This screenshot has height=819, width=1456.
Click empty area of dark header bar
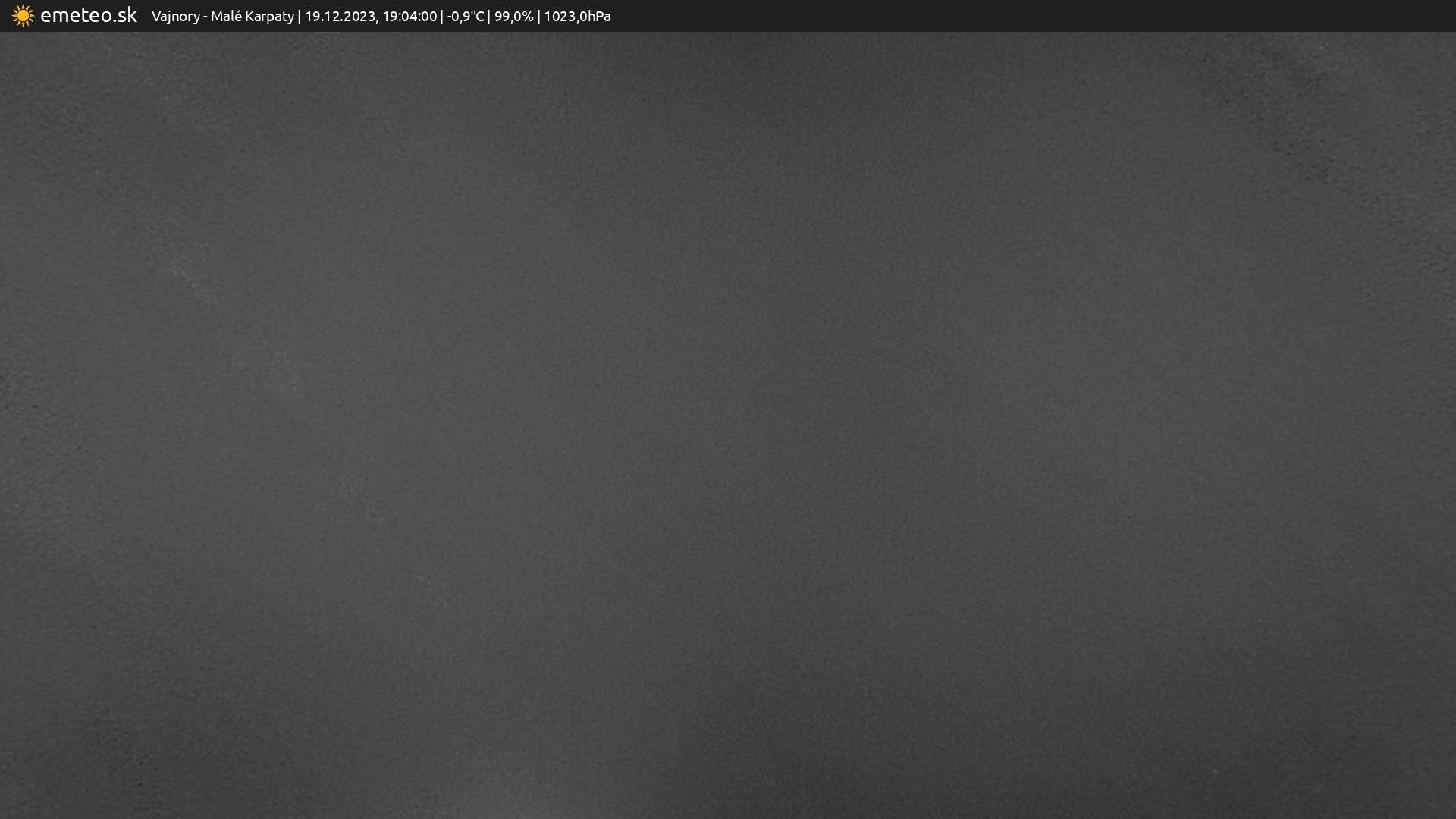1062,16
